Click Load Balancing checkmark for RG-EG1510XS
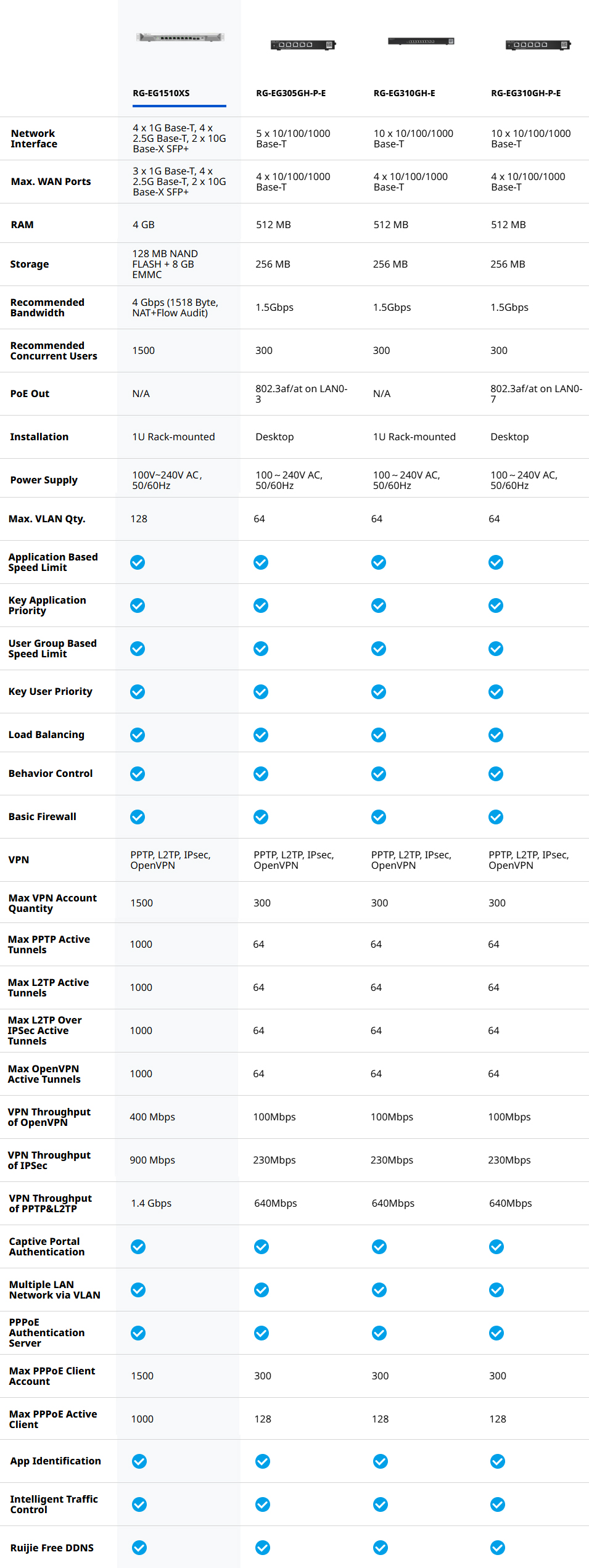Screen dimensions: 589x1568 point(138,735)
